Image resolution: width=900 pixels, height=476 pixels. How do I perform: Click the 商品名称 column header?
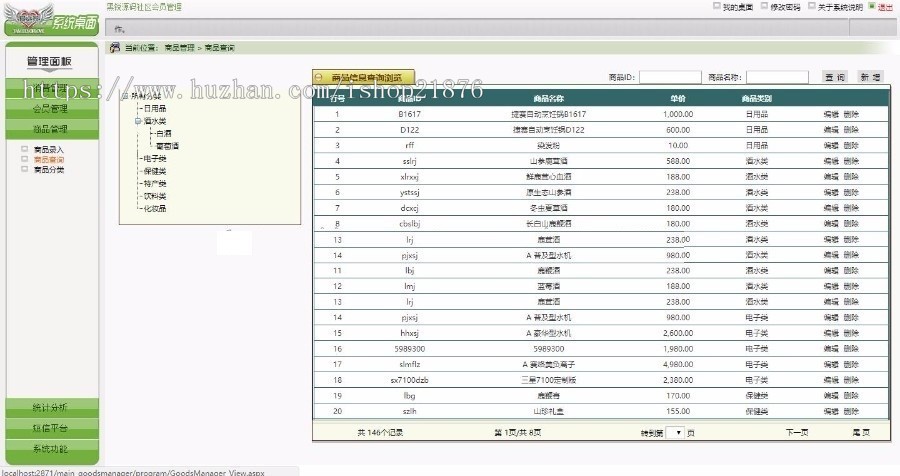click(548, 99)
